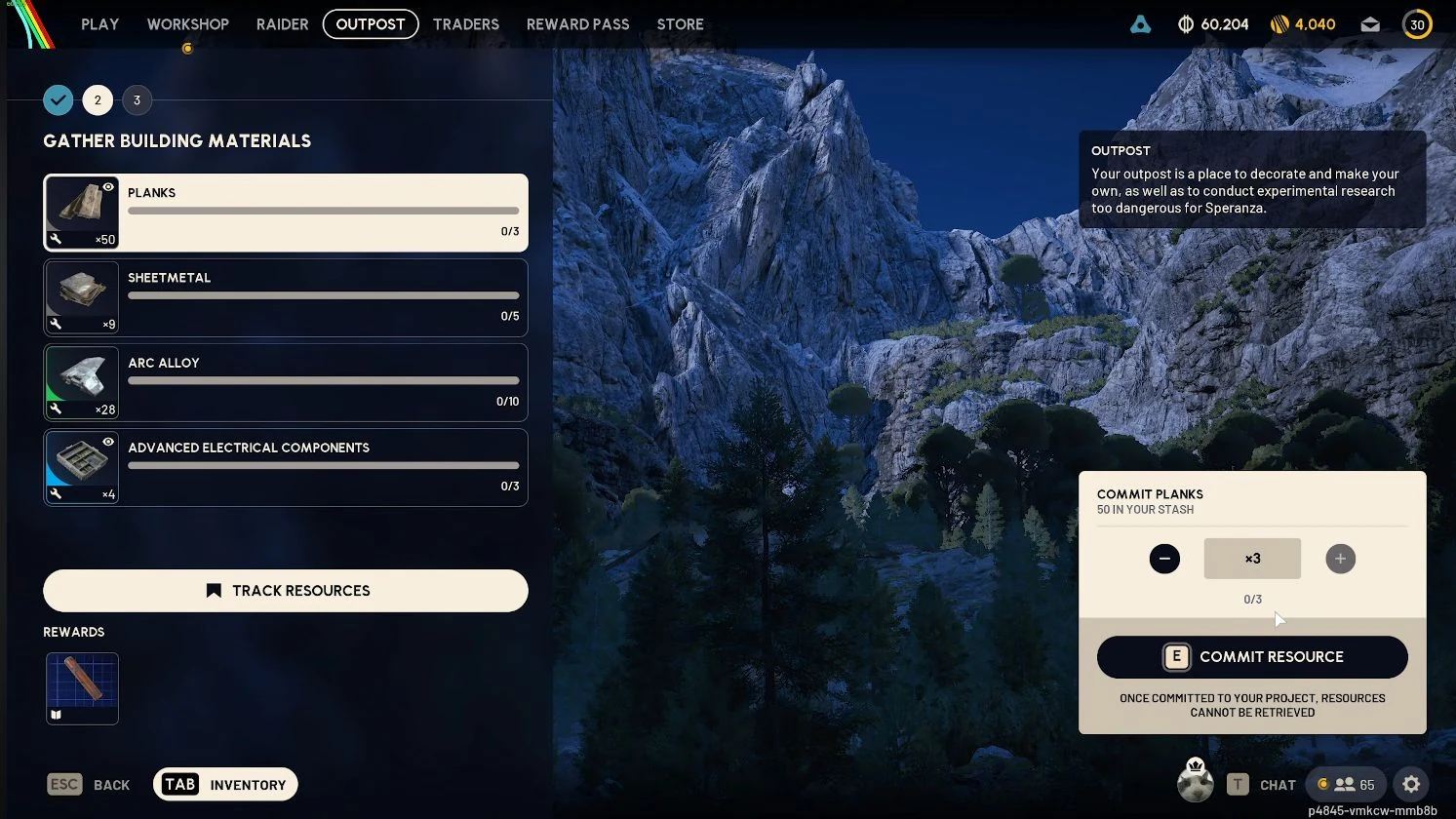
Task: Click the gold currency balance 4,040
Action: (x=1303, y=24)
